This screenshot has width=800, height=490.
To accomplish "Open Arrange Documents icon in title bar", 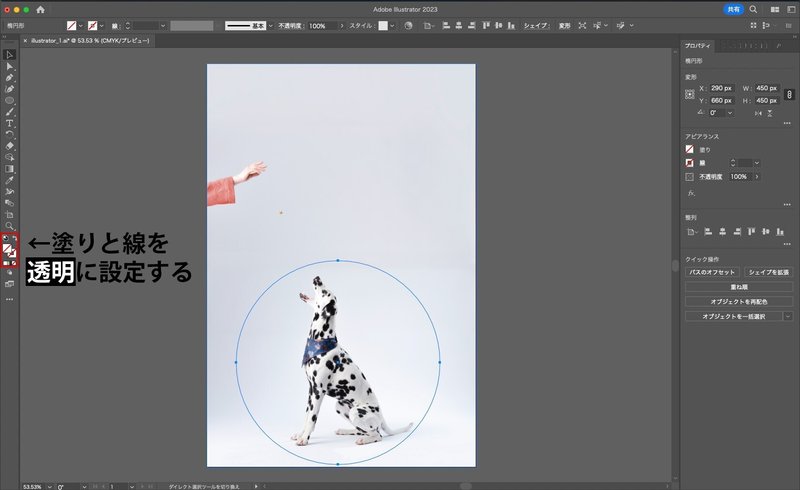I will point(775,9).
